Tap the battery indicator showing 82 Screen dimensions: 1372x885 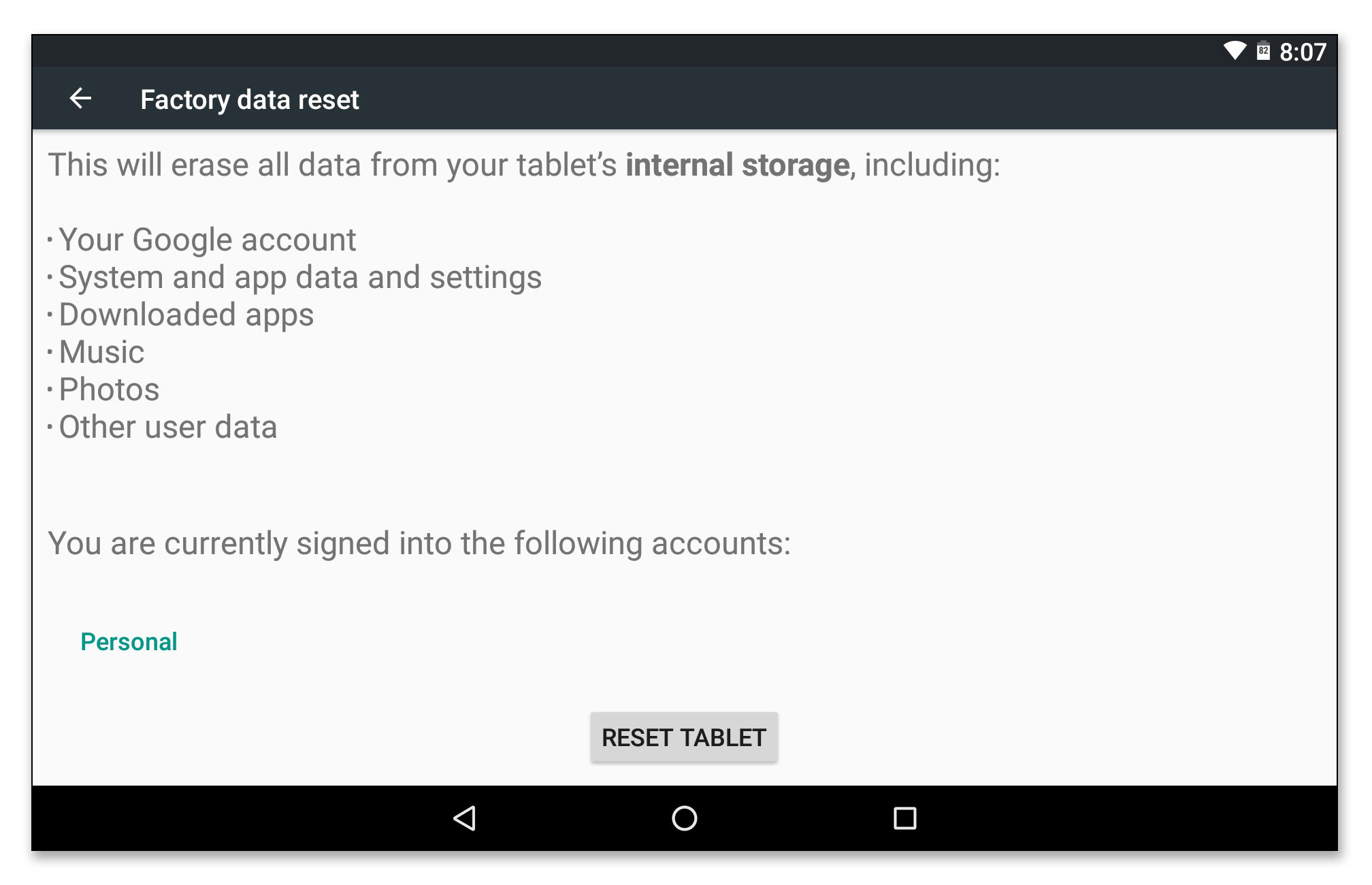[1264, 50]
